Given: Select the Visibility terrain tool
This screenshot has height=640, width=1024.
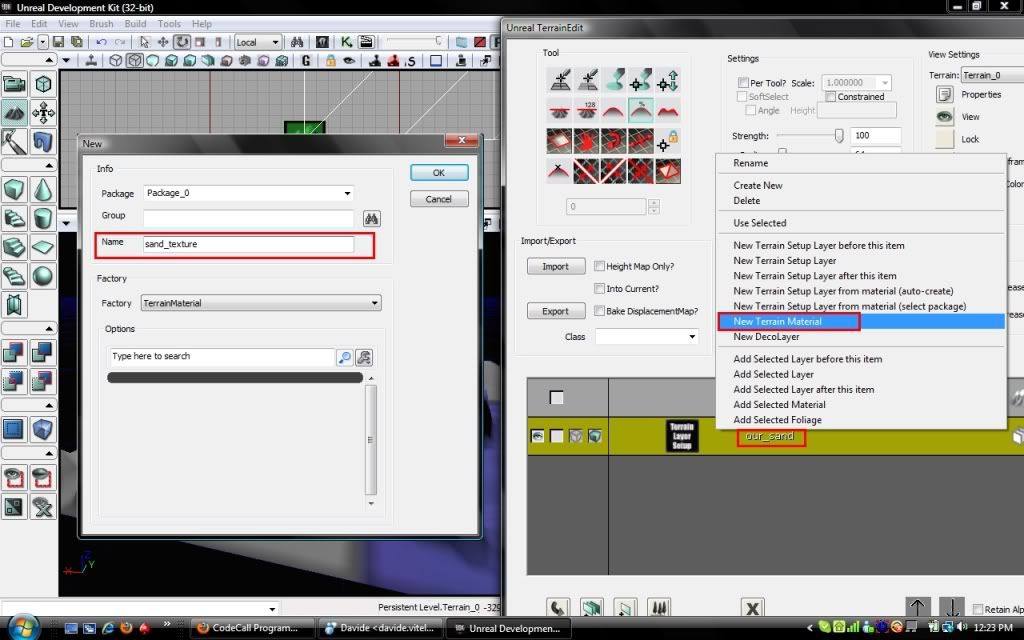Looking at the screenshot, I should point(560,140).
